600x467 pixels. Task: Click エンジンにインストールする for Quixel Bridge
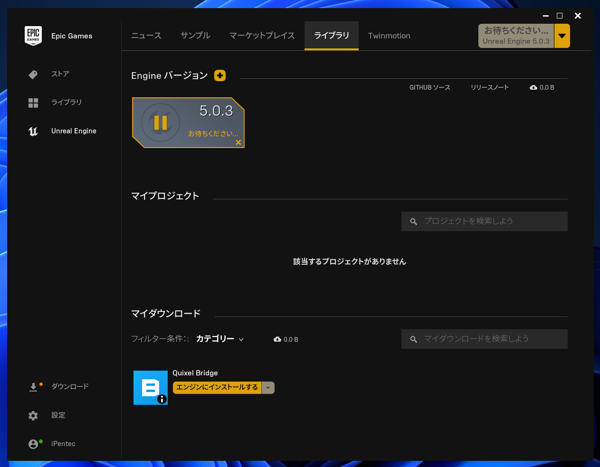coord(217,387)
